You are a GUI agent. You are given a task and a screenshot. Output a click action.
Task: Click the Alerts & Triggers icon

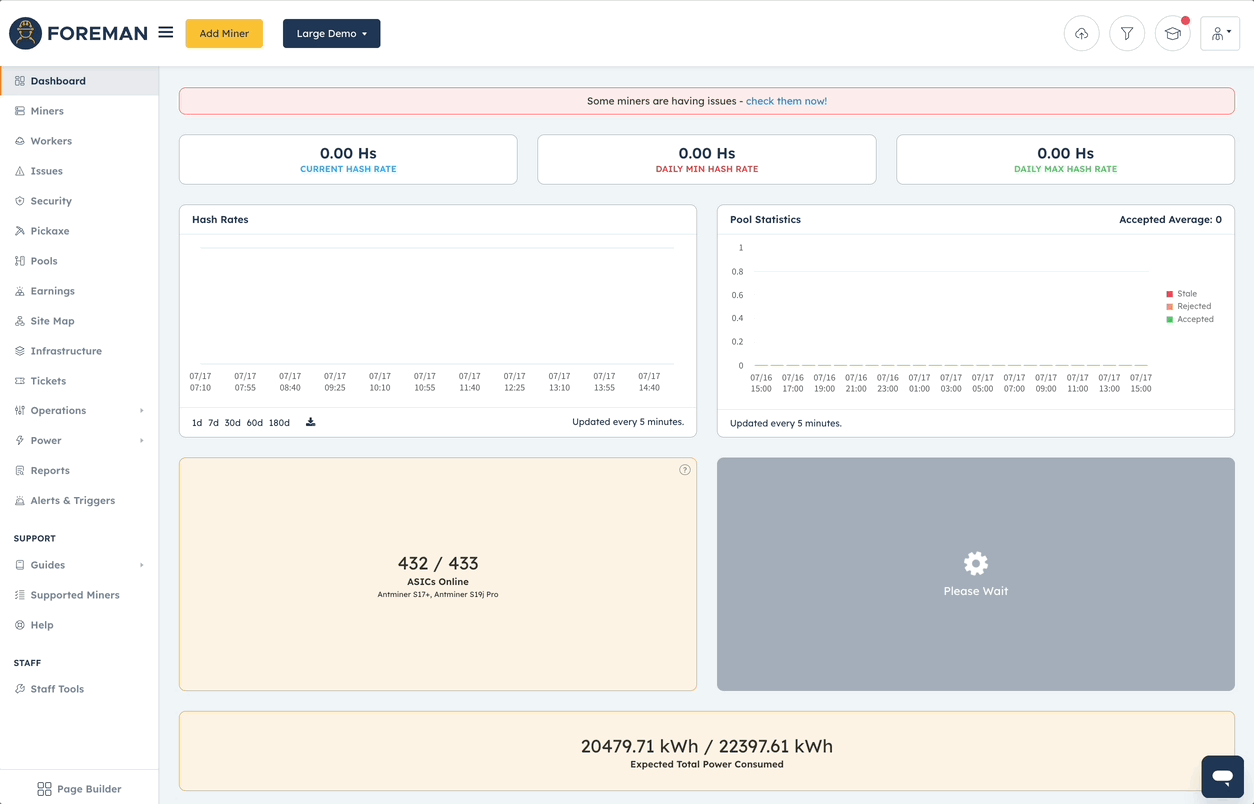[20, 500]
